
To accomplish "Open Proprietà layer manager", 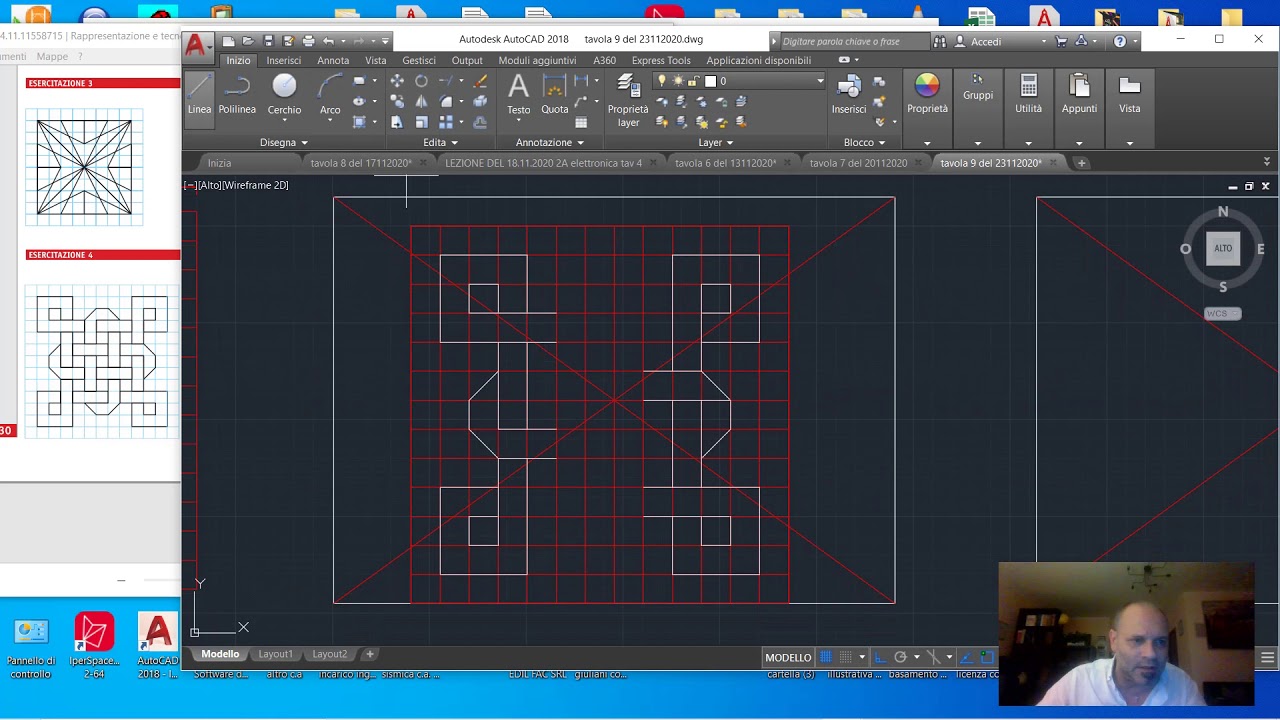I will click(628, 100).
